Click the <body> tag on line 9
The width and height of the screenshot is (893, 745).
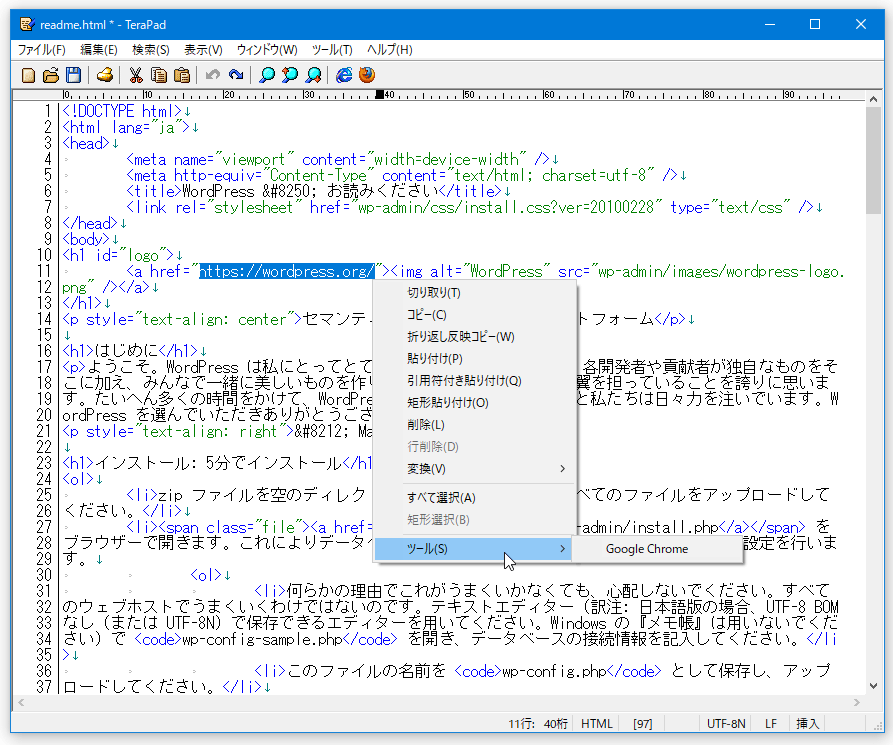tap(86, 239)
